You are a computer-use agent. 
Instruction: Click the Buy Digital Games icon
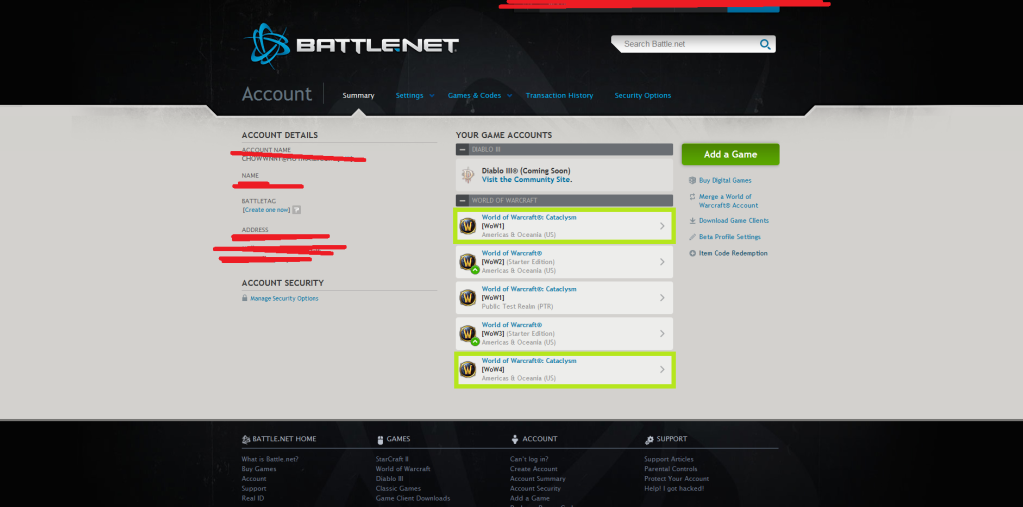coord(692,180)
